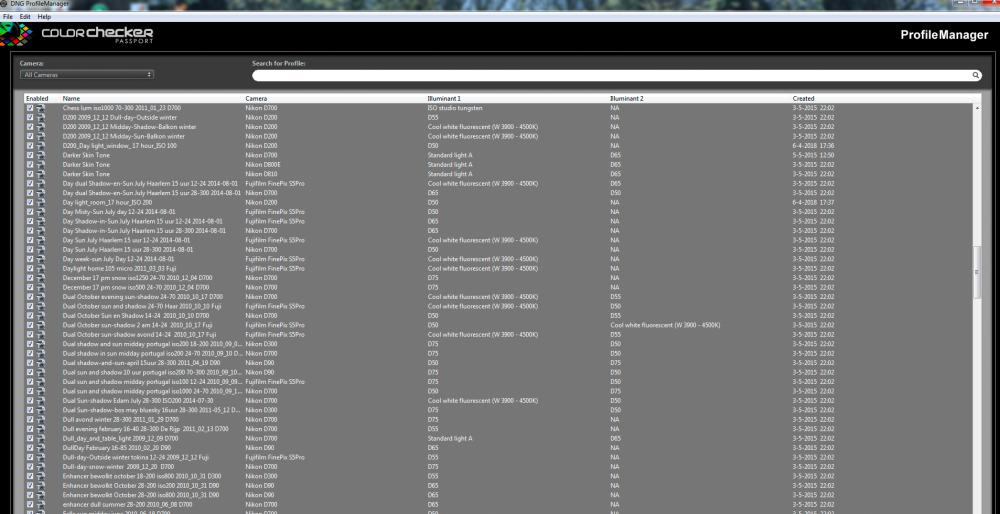Disable Dual Sun-shadow-bos may bluesky profile
This screenshot has width=1000, height=514.
click(x=30, y=410)
